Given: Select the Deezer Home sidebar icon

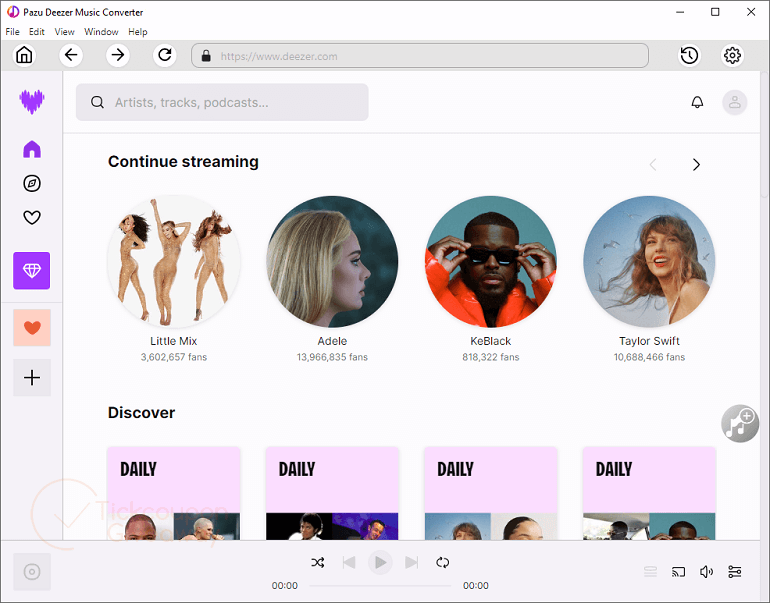Looking at the screenshot, I should tap(32, 149).
